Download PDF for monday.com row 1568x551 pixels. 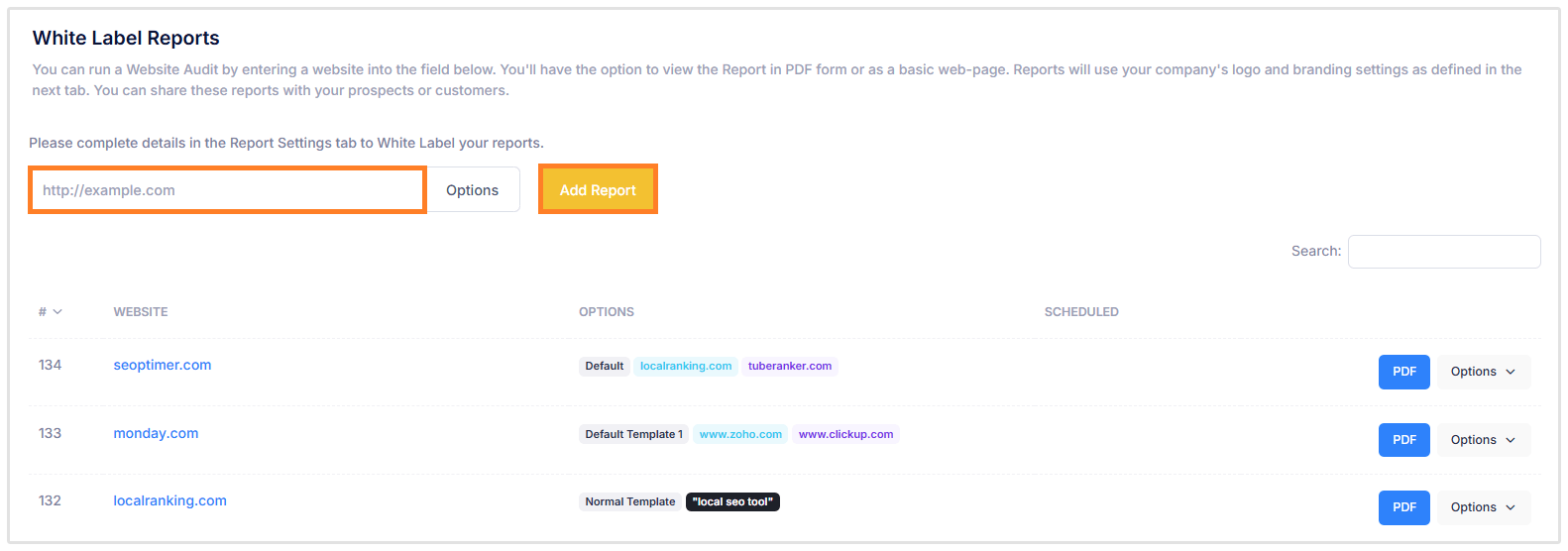click(x=1403, y=440)
